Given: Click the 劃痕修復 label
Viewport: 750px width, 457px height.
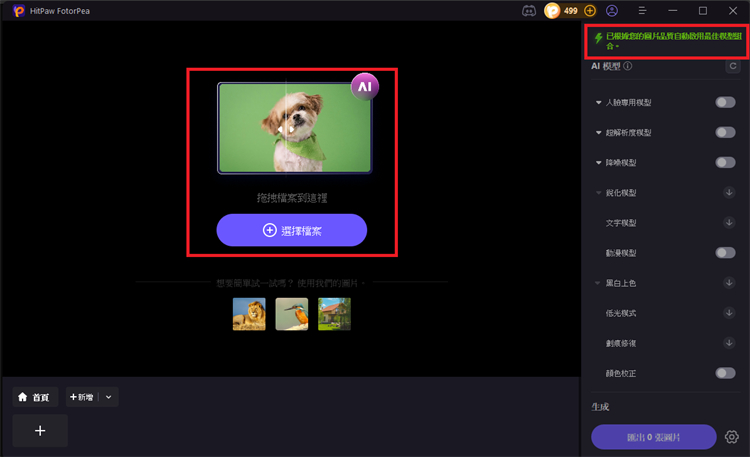Looking at the screenshot, I should (x=620, y=343).
